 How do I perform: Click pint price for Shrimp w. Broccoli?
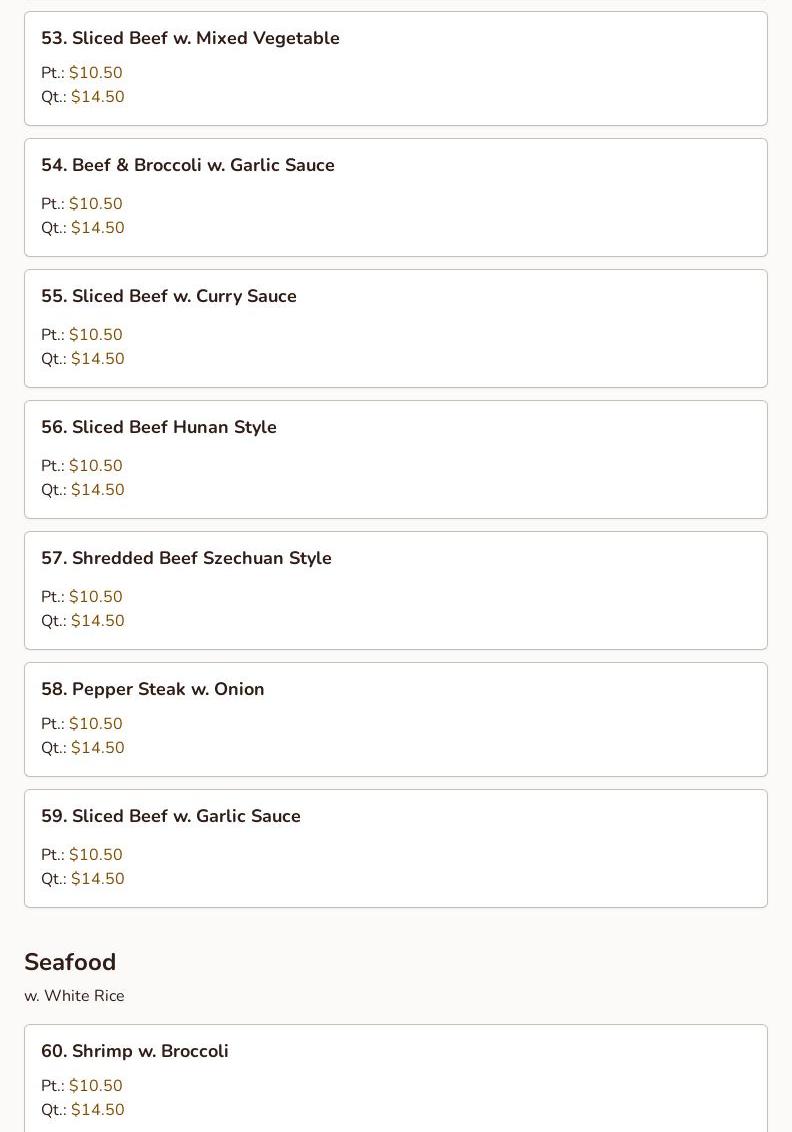pos(95,1086)
